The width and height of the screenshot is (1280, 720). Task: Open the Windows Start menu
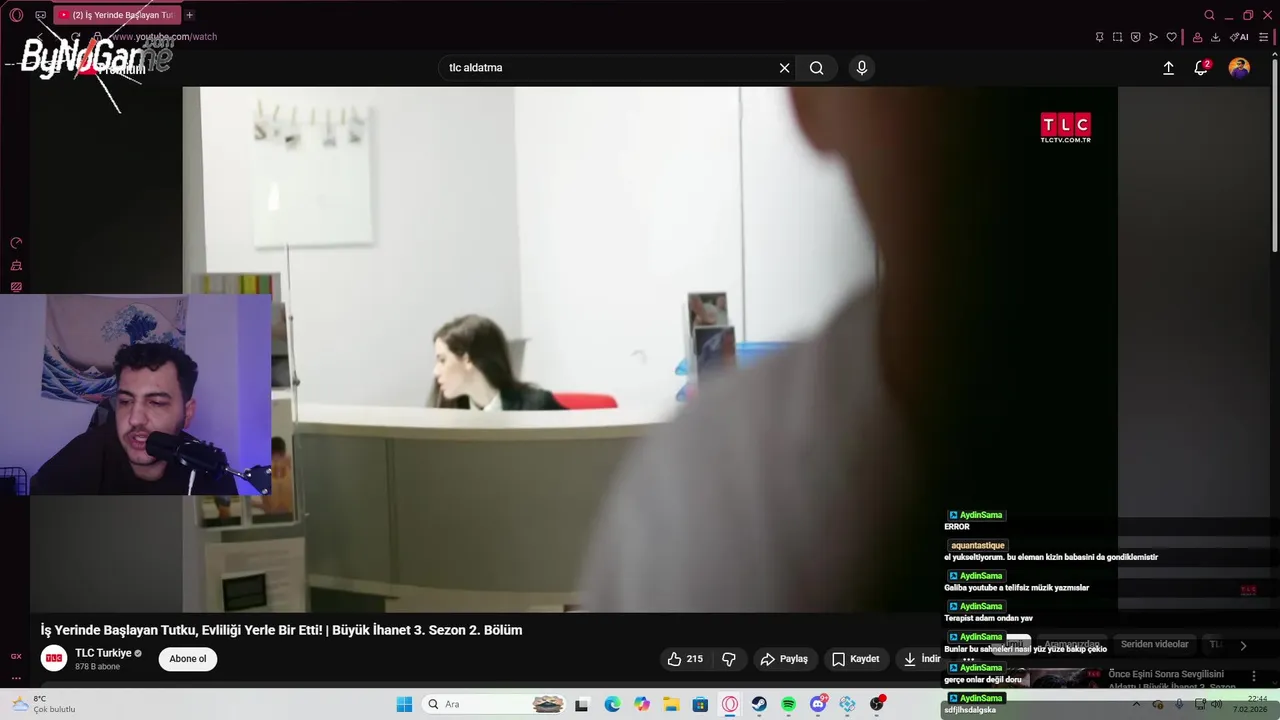point(404,704)
